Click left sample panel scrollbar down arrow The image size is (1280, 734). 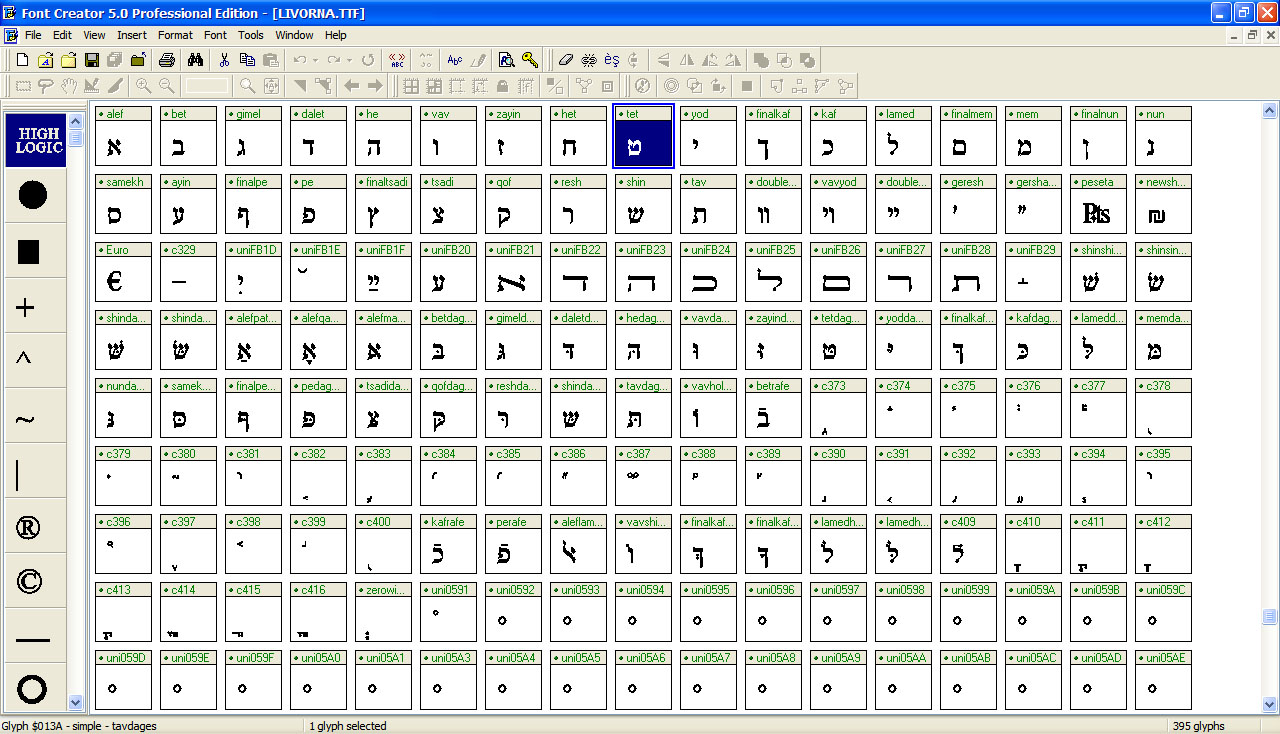tap(75, 703)
